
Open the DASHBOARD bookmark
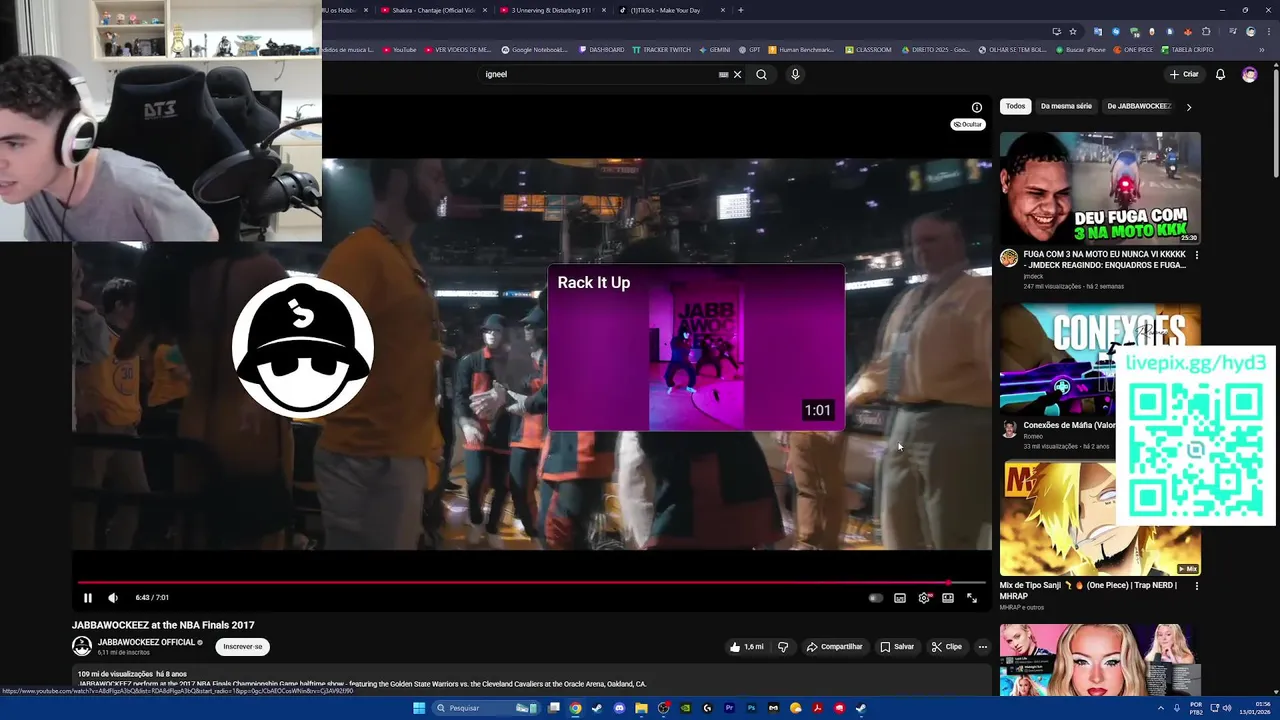(x=602, y=49)
